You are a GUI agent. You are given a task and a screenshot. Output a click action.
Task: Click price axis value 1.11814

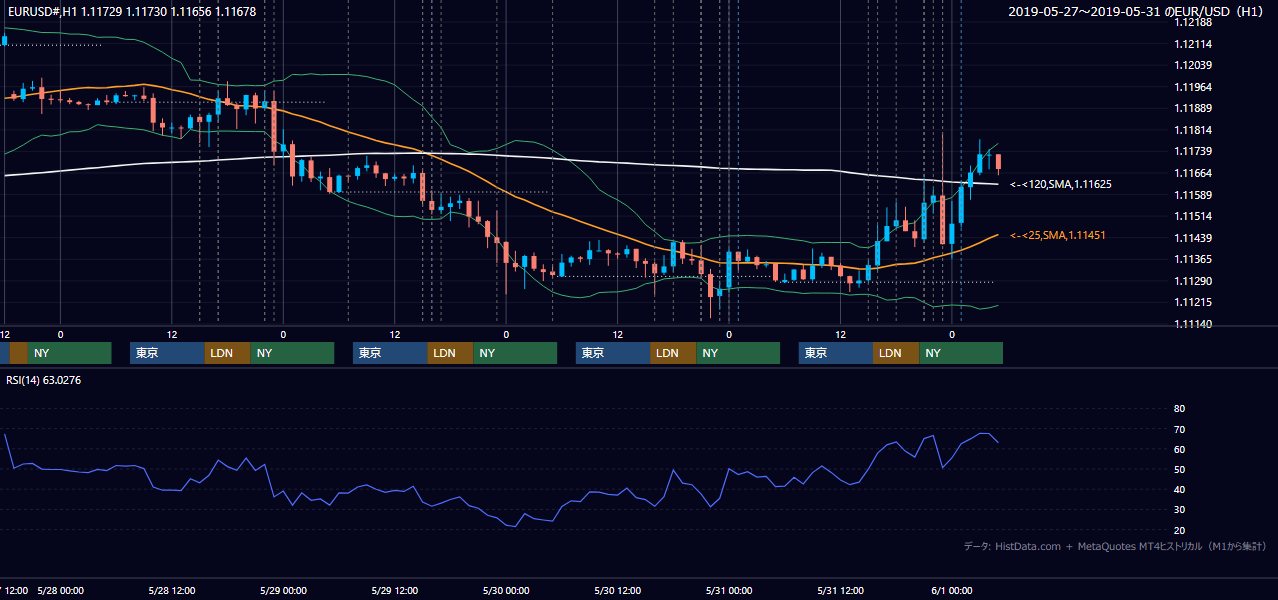click(x=1192, y=130)
